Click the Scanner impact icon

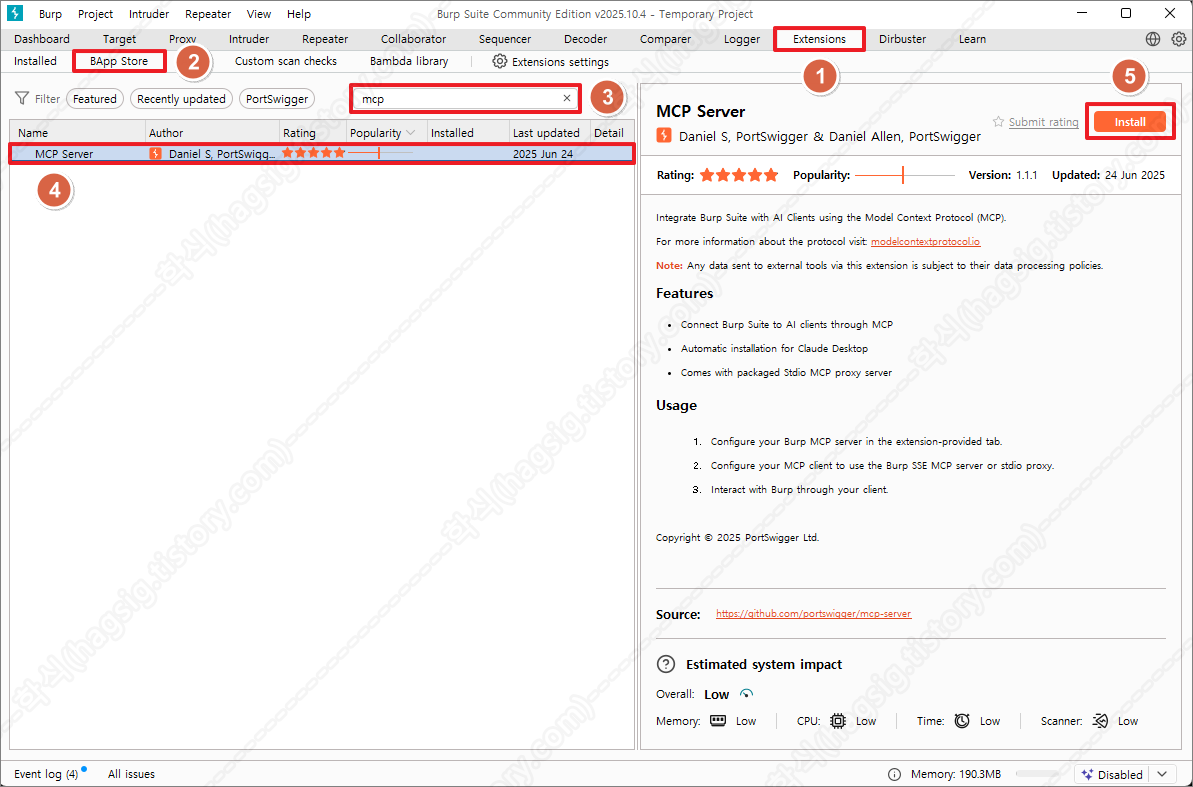tap(1100, 720)
